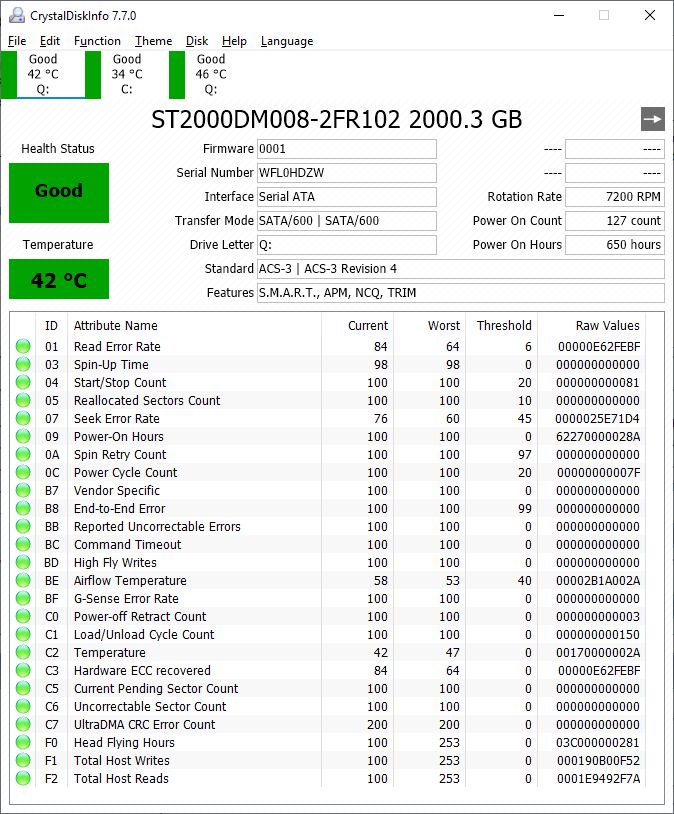Click status orb for G-Sense Error Rate
The width and height of the screenshot is (674, 814).
[x=23, y=599]
